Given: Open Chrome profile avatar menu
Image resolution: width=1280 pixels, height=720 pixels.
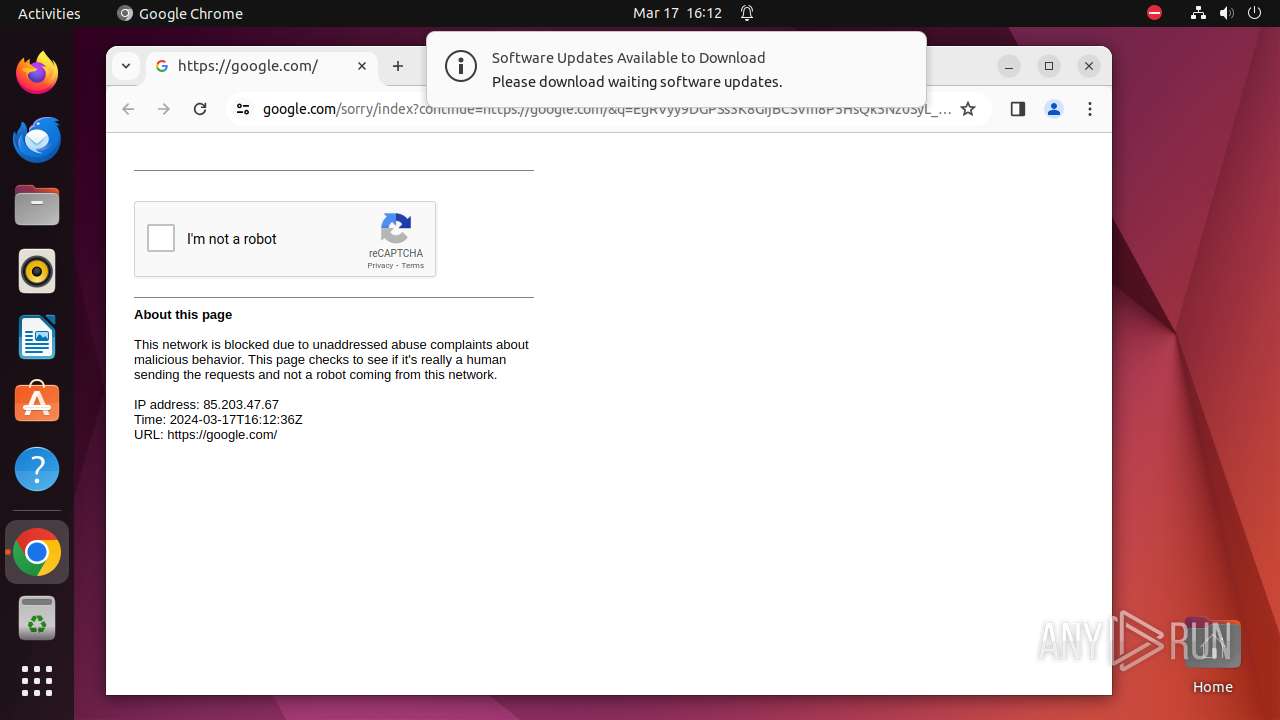Looking at the screenshot, I should (1054, 109).
